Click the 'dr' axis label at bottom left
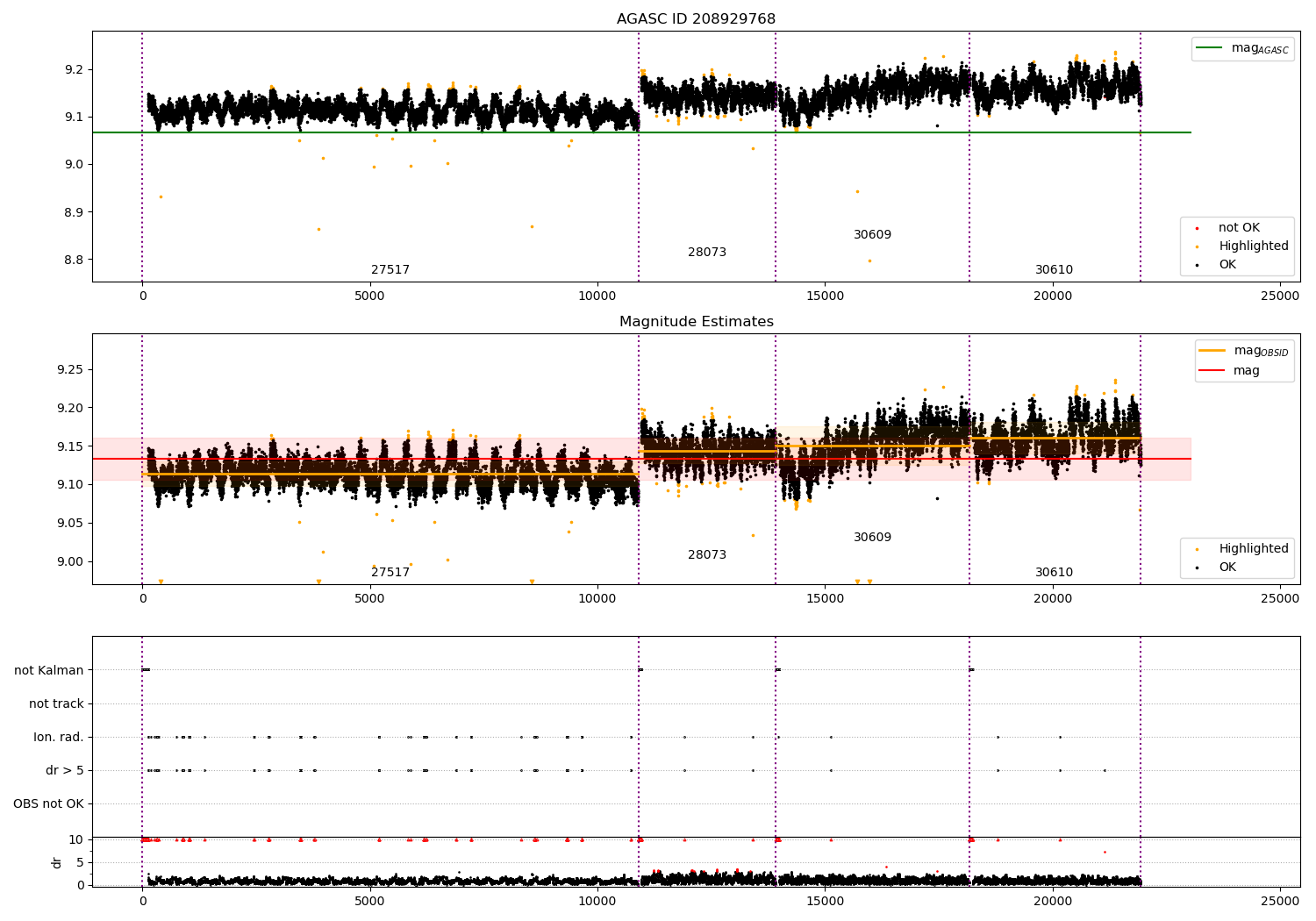Image resolution: width=1316 pixels, height=921 pixels. pos(57,862)
